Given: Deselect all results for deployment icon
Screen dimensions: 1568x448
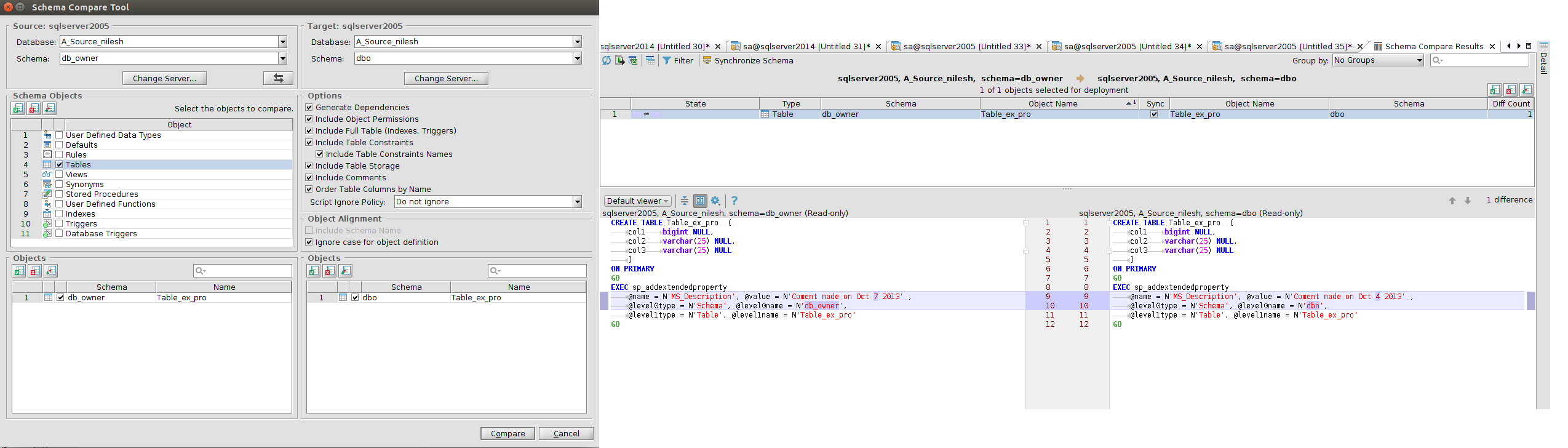Looking at the screenshot, I should (1510, 90).
